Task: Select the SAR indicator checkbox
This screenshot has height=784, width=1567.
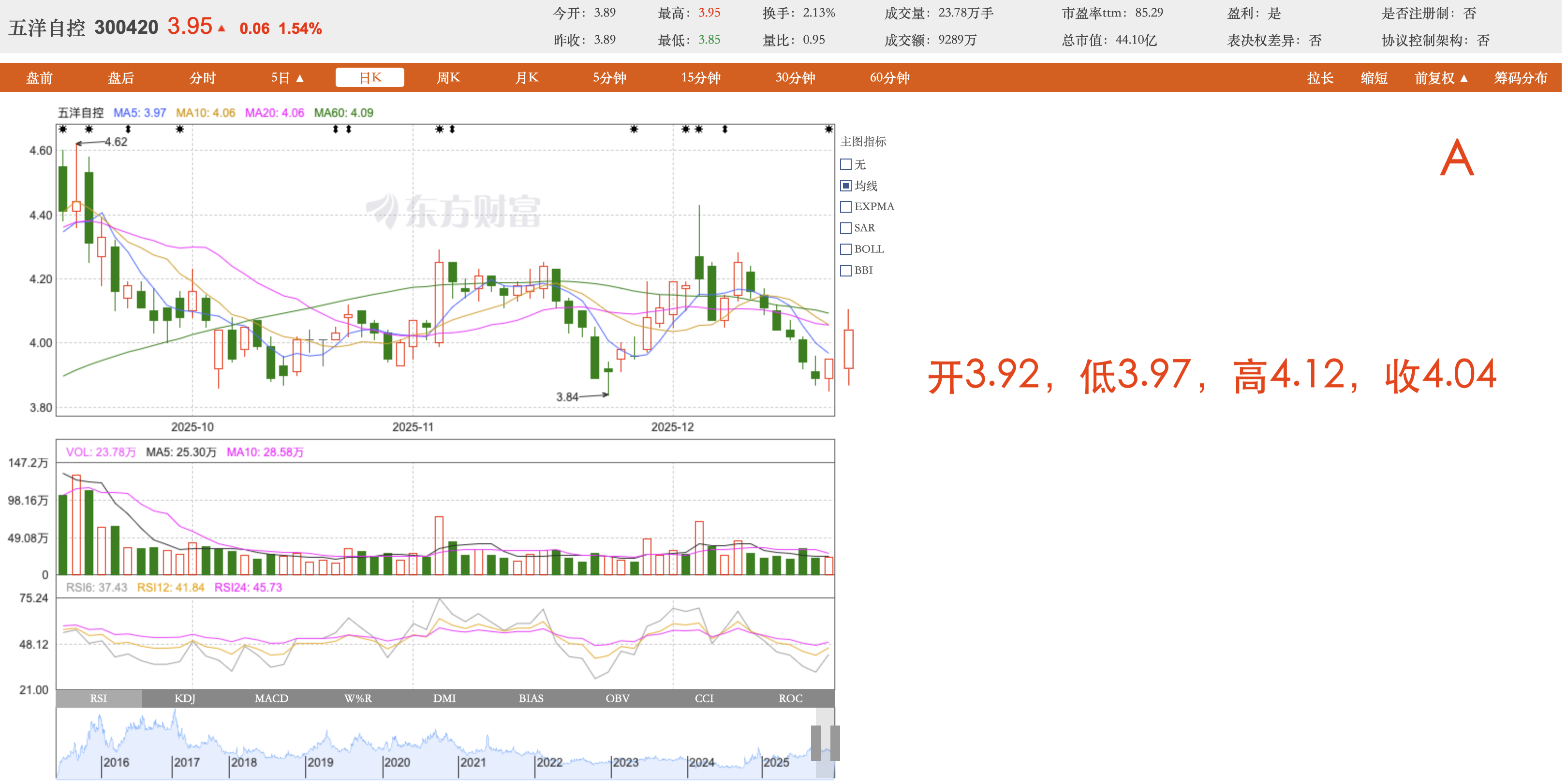Action: click(845, 228)
